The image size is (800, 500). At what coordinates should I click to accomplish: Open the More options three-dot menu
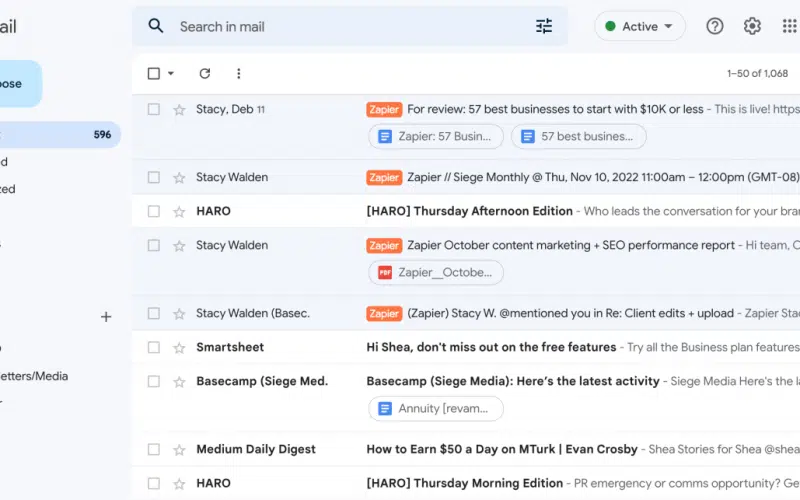coord(238,73)
